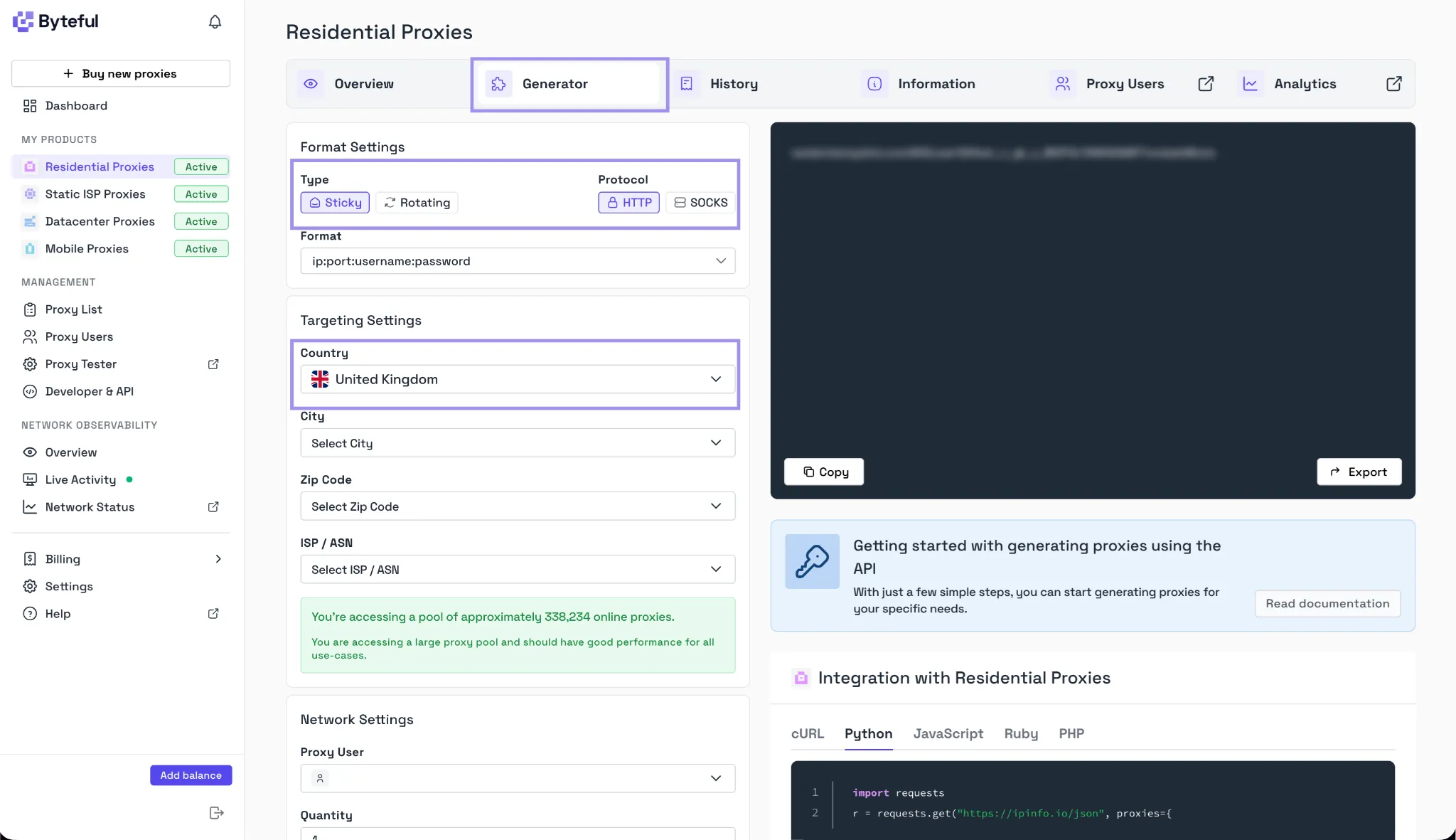Switch to the Information tab

[x=944, y=84]
